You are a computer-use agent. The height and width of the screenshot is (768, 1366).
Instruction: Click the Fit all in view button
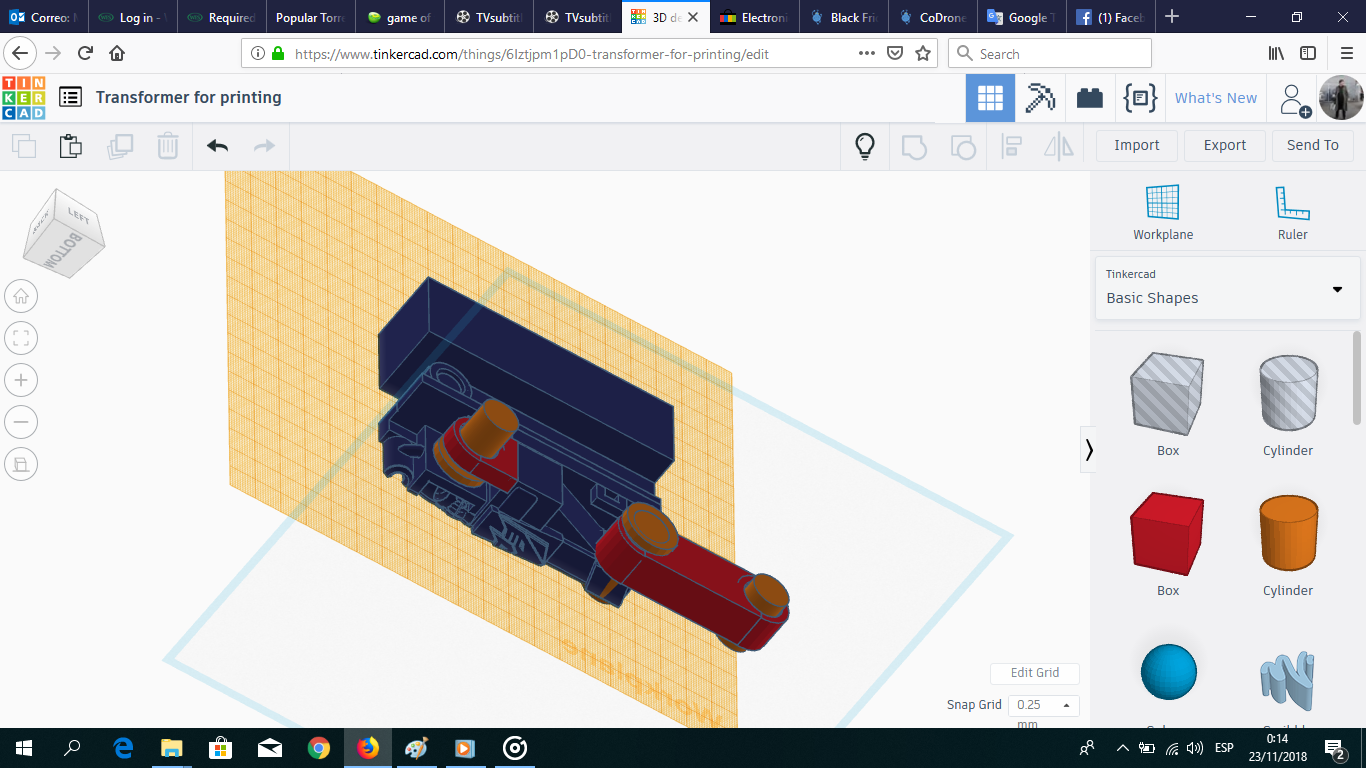pos(21,338)
